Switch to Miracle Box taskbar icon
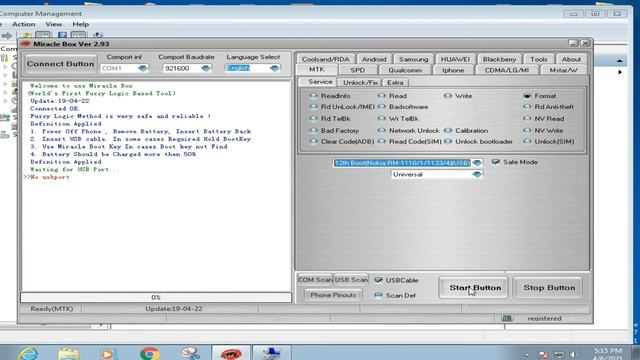 click(231, 353)
